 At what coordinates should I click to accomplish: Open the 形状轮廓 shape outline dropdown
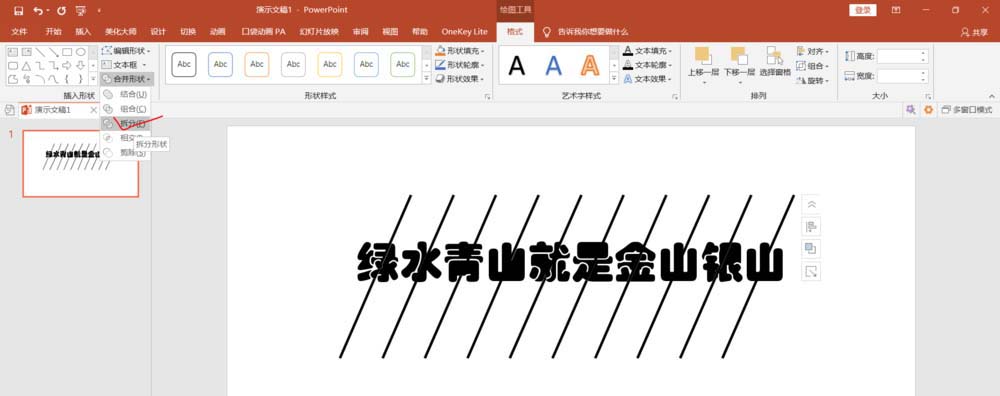tap(460, 64)
